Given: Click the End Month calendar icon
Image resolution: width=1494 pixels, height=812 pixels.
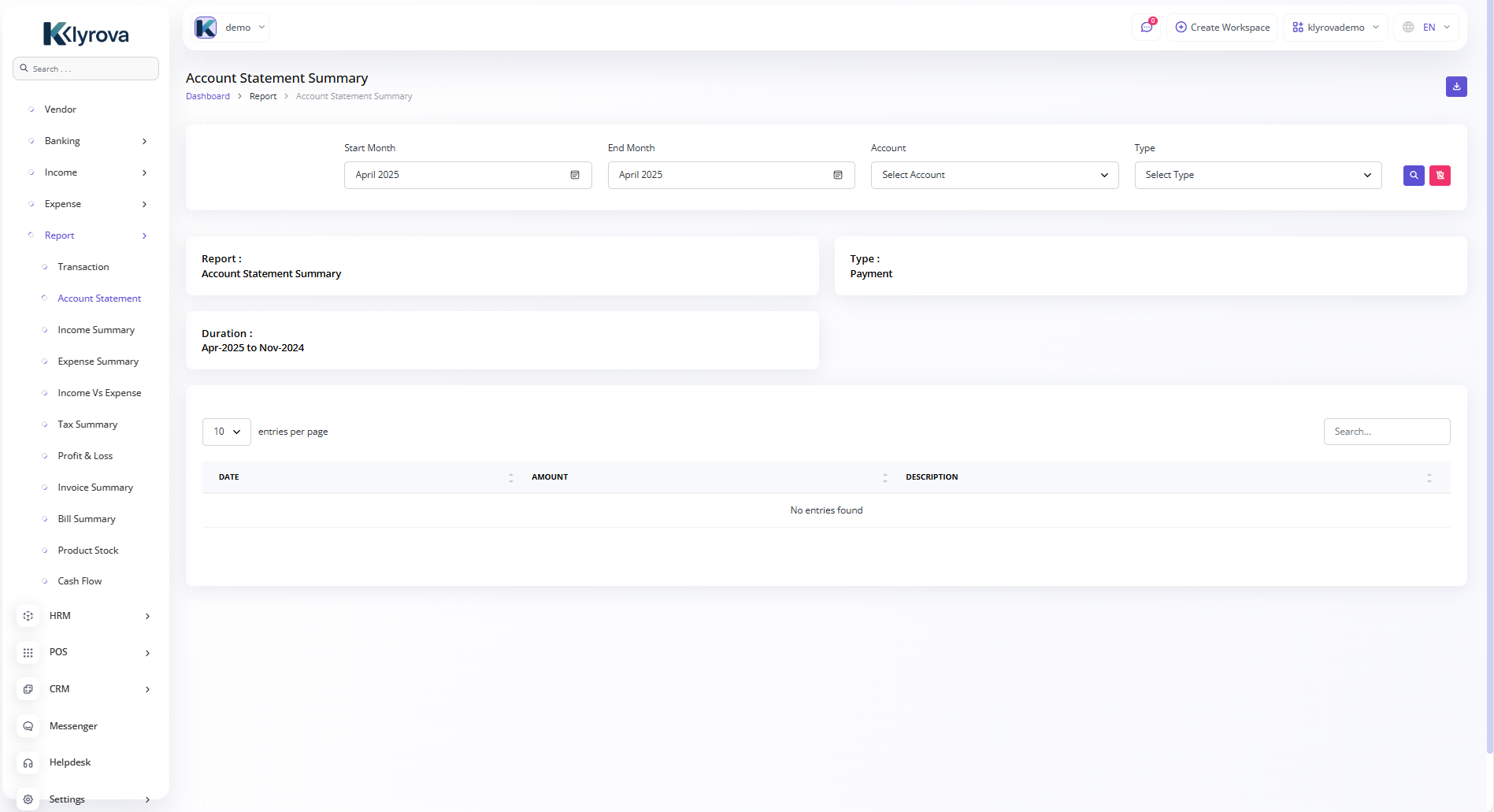Looking at the screenshot, I should (x=838, y=175).
